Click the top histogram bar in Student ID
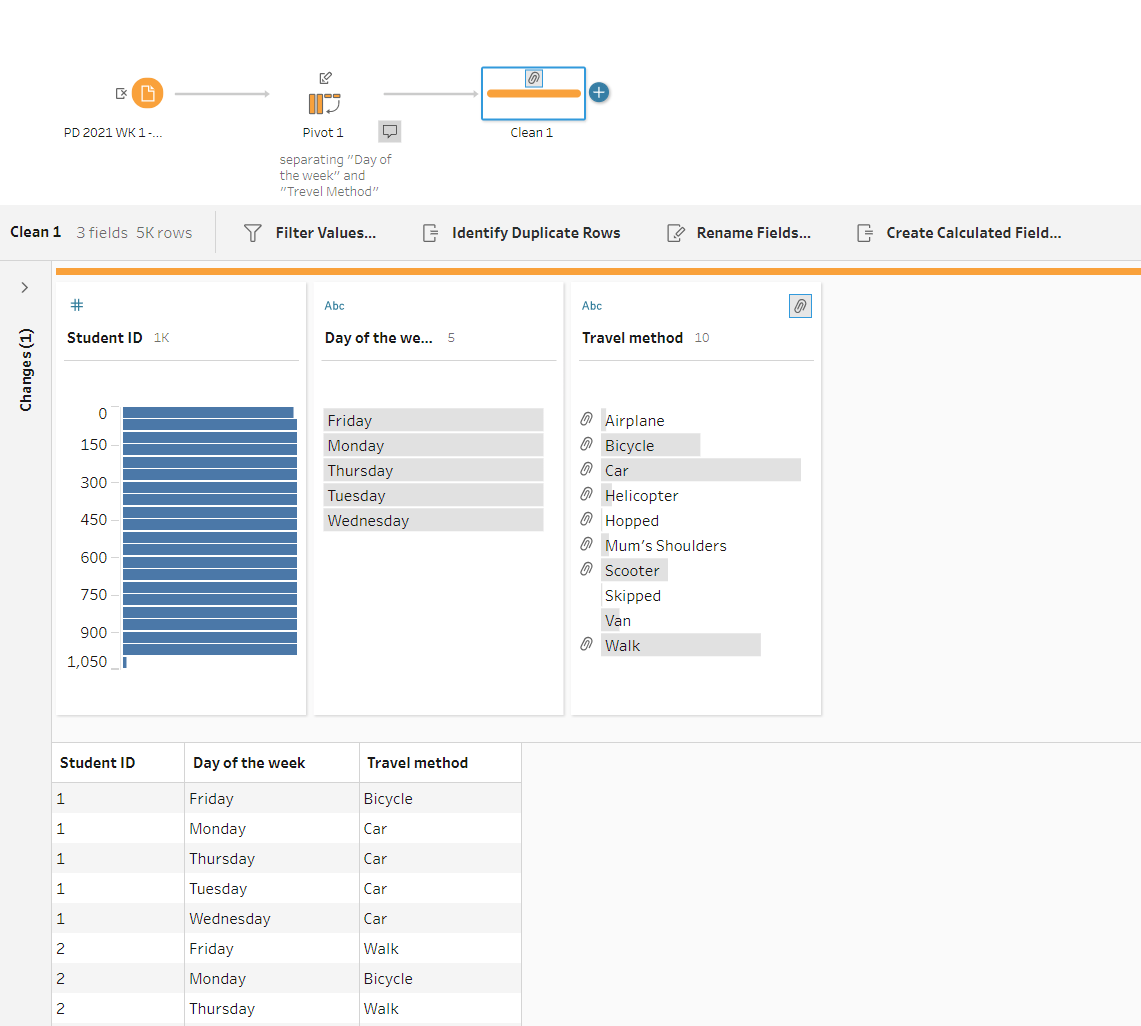The height and width of the screenshot is (1026, 1141). pyautogui.click(x=208, y=412)
